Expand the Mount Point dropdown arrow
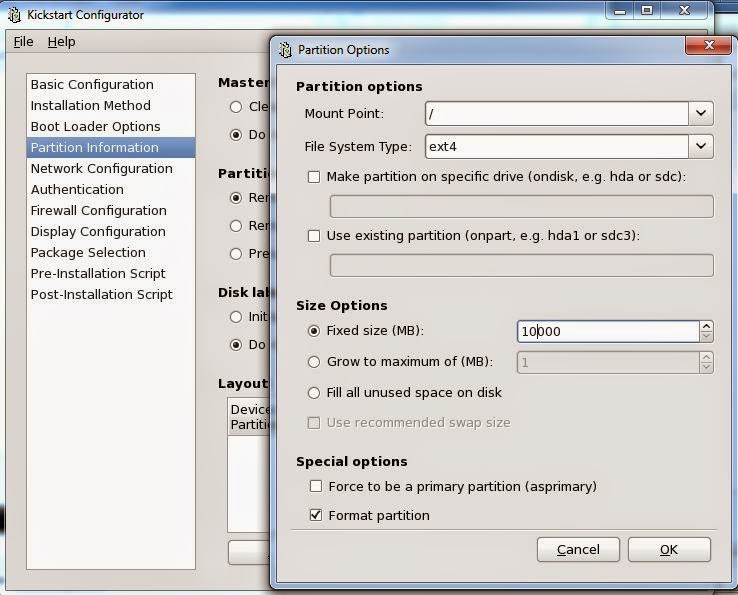738x595 pixels. [701, 113]
